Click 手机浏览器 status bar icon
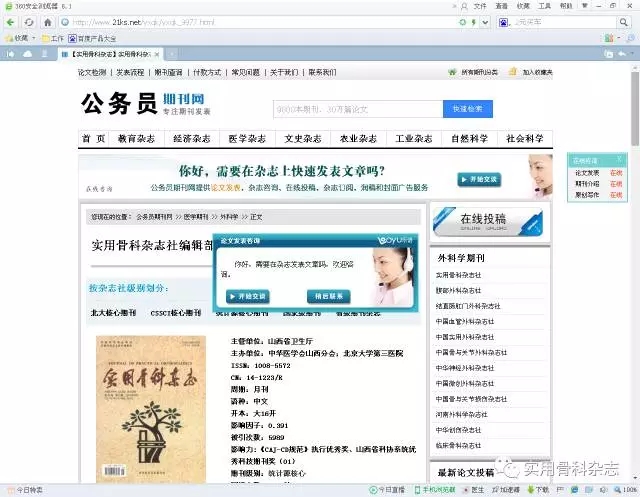Screen dimensions: 640x497 [x=435, y=490]
